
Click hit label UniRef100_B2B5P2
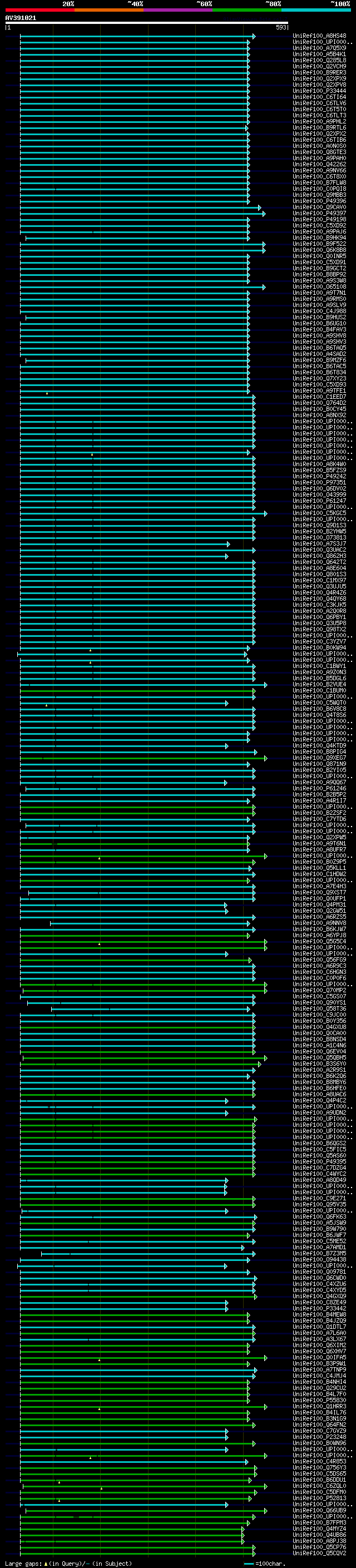[319, 794]
